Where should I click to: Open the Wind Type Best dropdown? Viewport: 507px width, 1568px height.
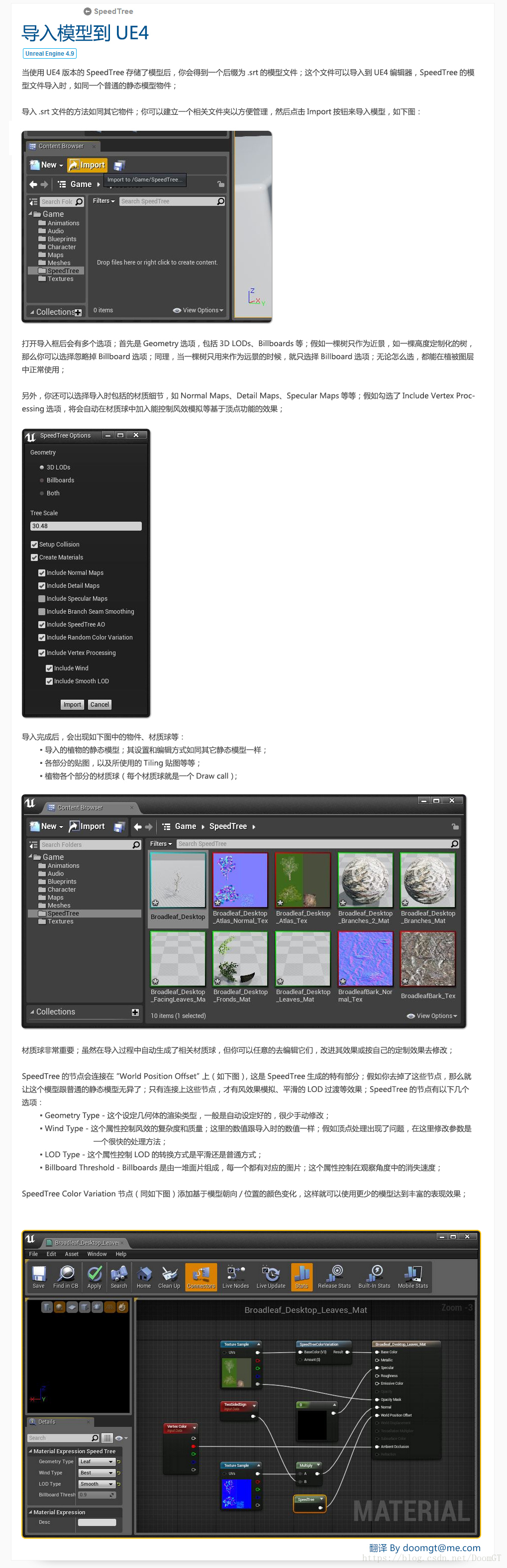[97, 1473]
